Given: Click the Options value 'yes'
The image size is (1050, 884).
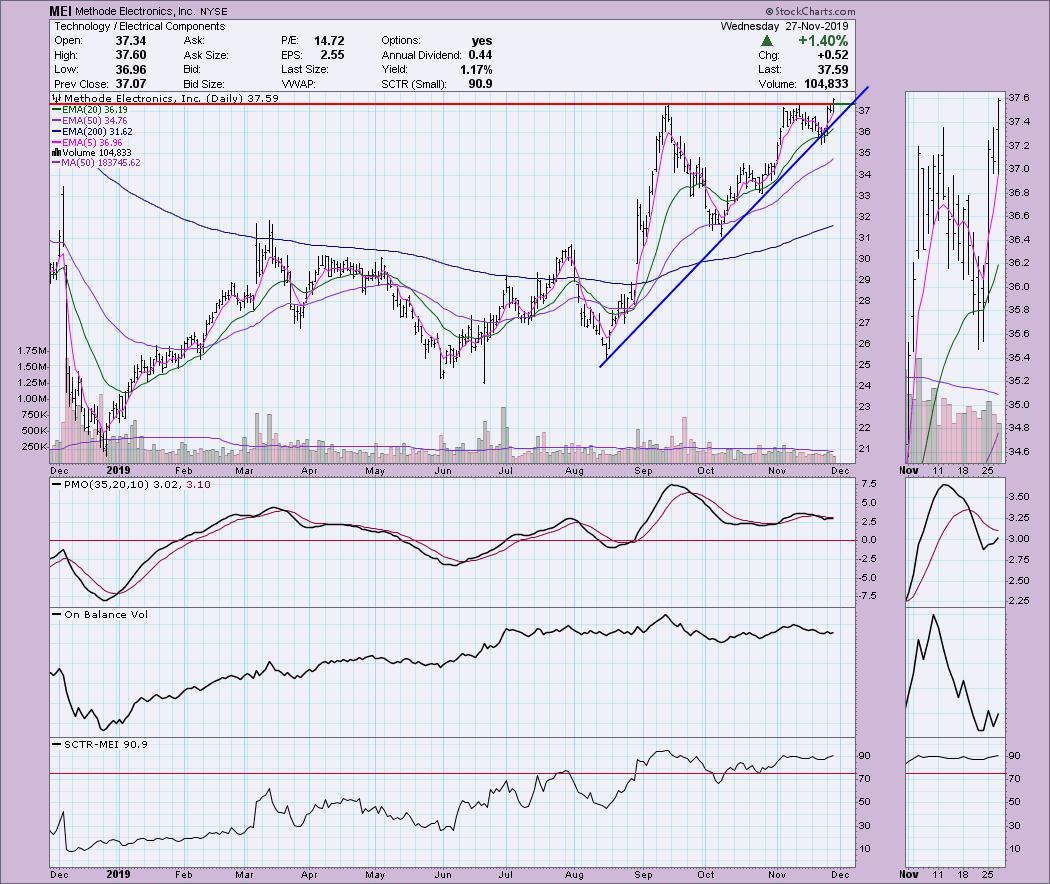Looking at the screenshot, I should (x=481, y=41).
